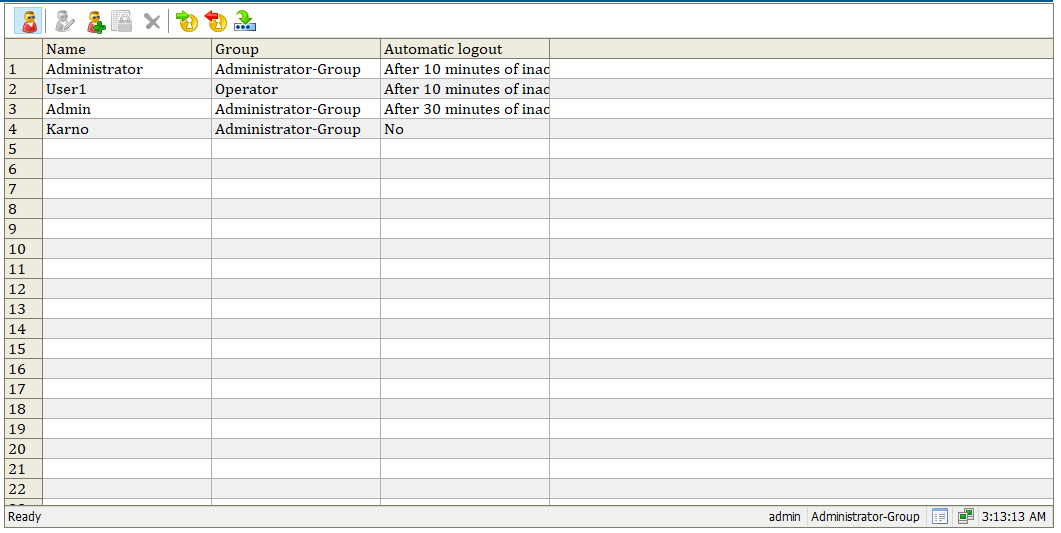The height and width of the screenshot is (533, 1061).
Task: Click the green arrow key icon
Action: (186, 21)
